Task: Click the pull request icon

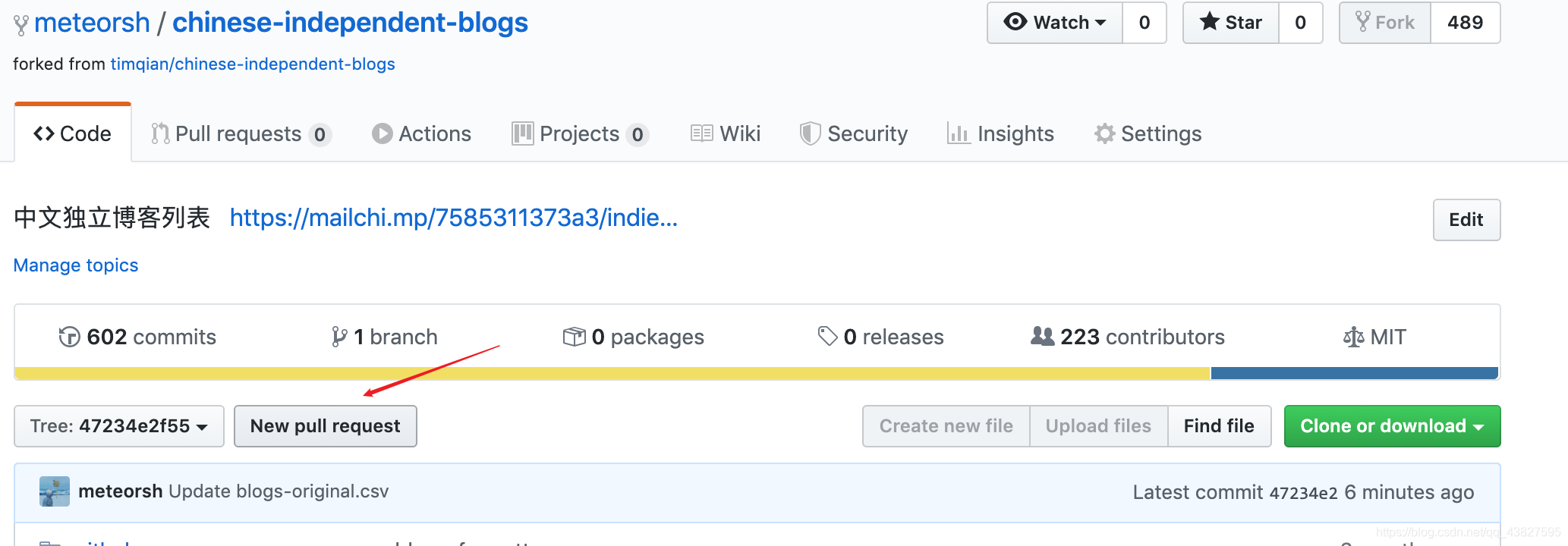Action: coord(160,133)
